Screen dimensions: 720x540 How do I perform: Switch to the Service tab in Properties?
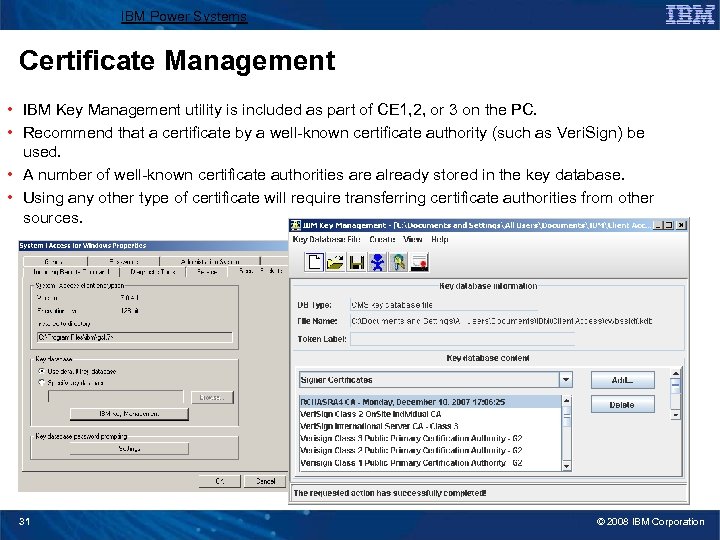[x=207, y=272]
